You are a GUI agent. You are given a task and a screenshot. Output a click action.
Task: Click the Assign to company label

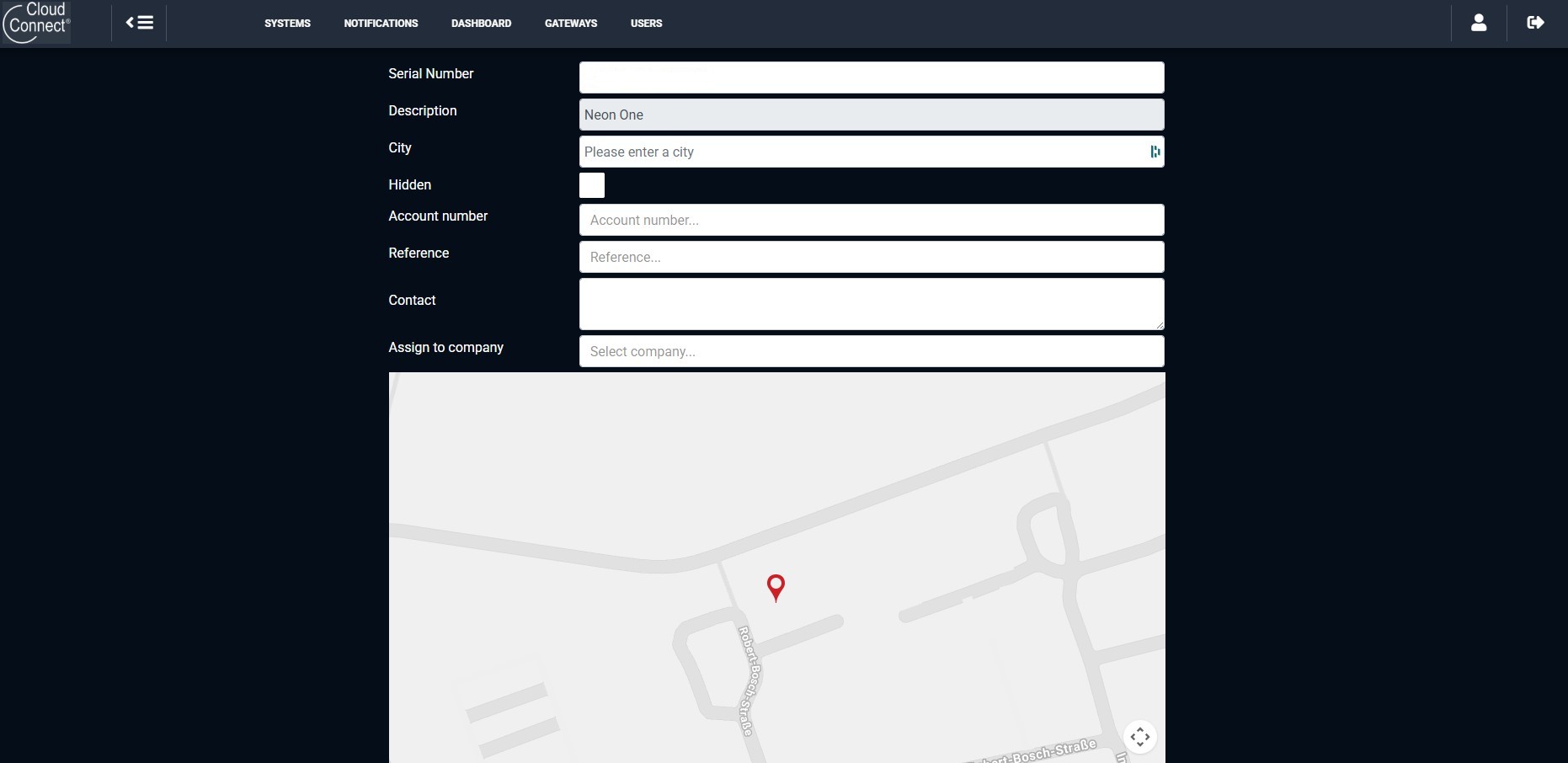coord(446,348)
